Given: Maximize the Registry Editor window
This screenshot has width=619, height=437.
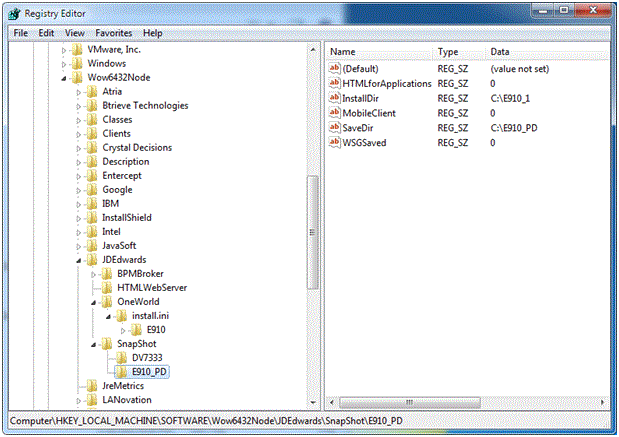Looking at the screenshot, I should (x=565, y=11).
